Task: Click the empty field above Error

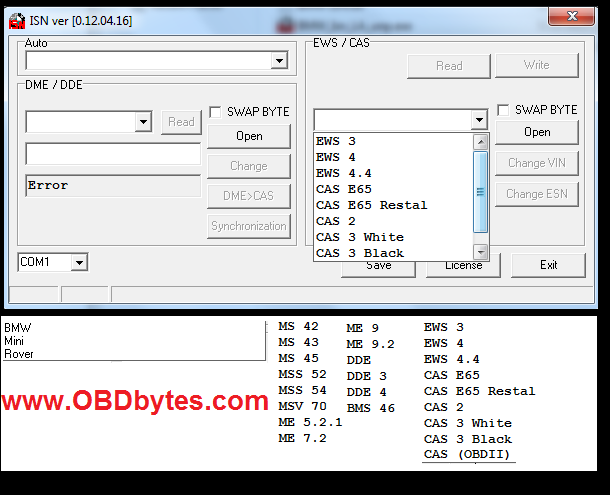Action: (113, 154)
